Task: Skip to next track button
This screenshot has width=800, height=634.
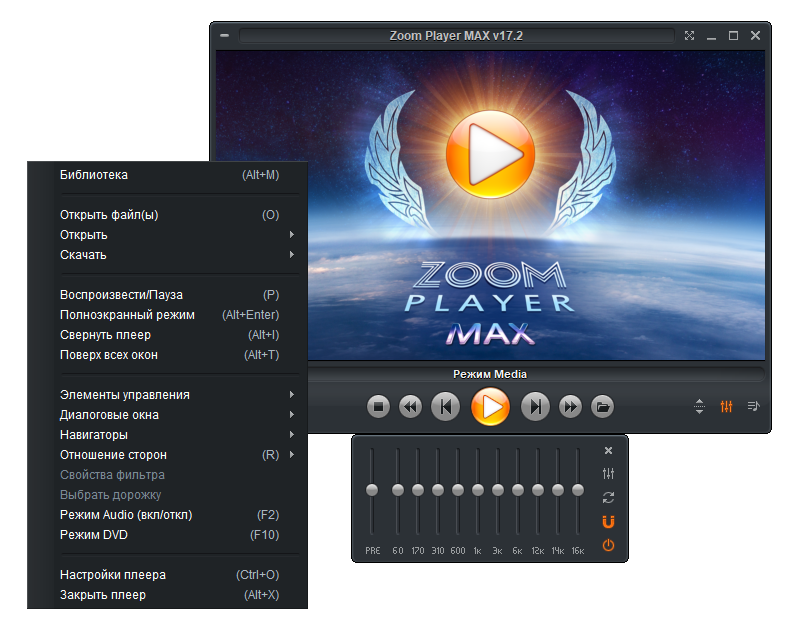Action: point(536,407)
